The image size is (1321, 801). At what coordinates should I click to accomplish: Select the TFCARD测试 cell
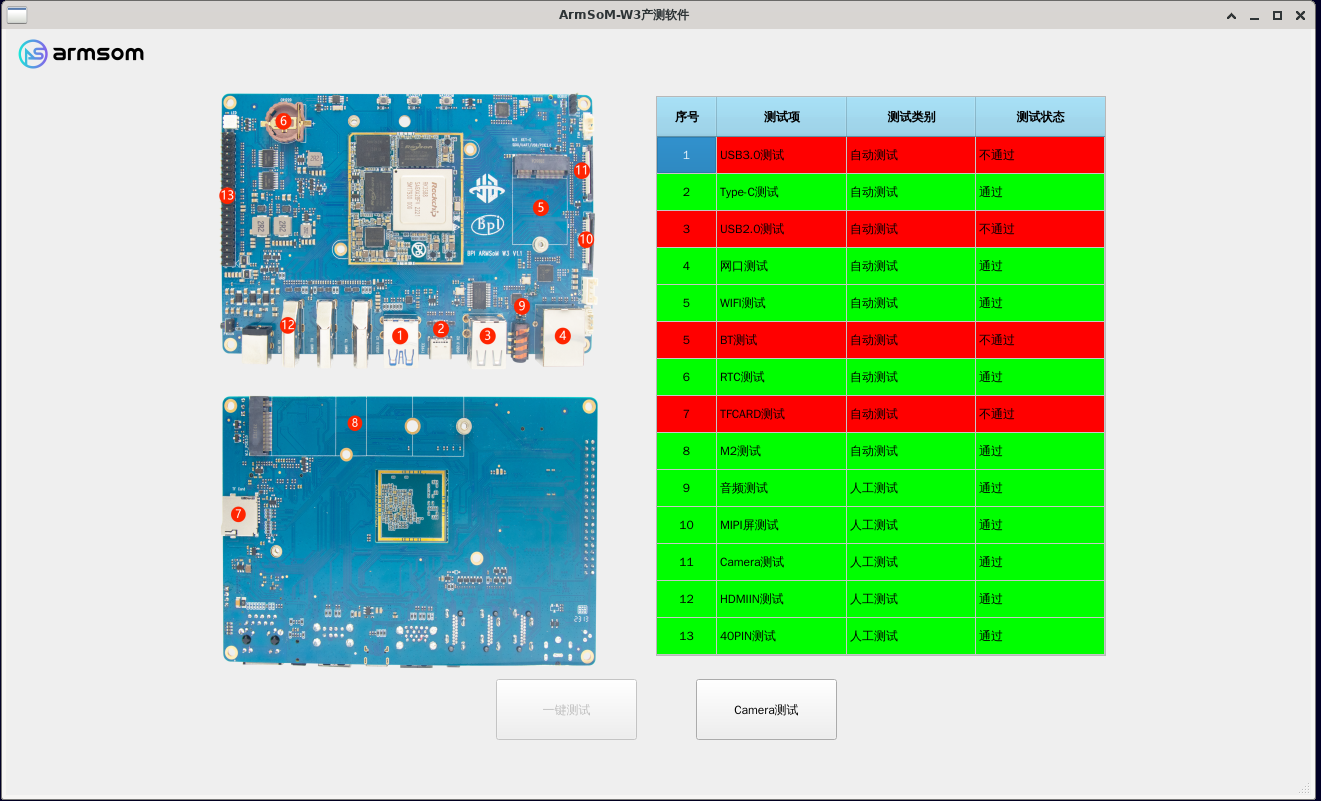(782, 414)
